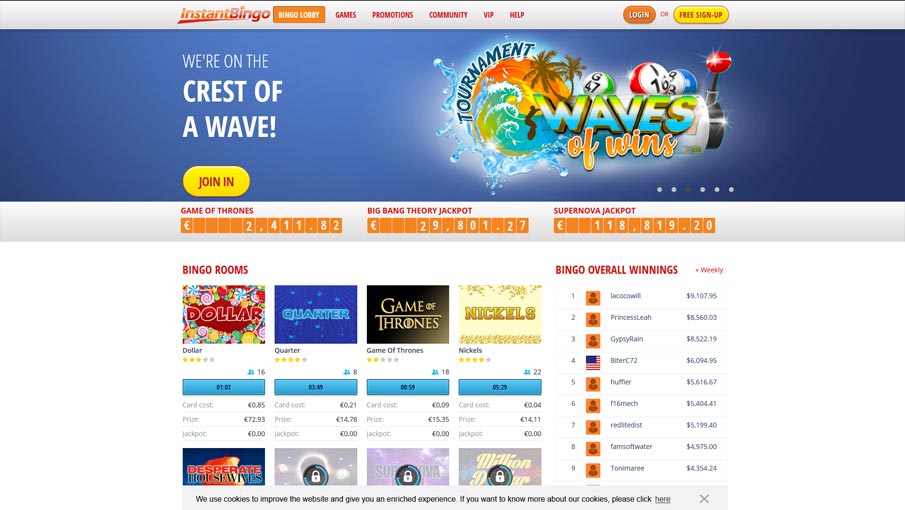Follow the cookie info 'here' link
The height and width of the screenshot is (510, 905).
[663, 499]
